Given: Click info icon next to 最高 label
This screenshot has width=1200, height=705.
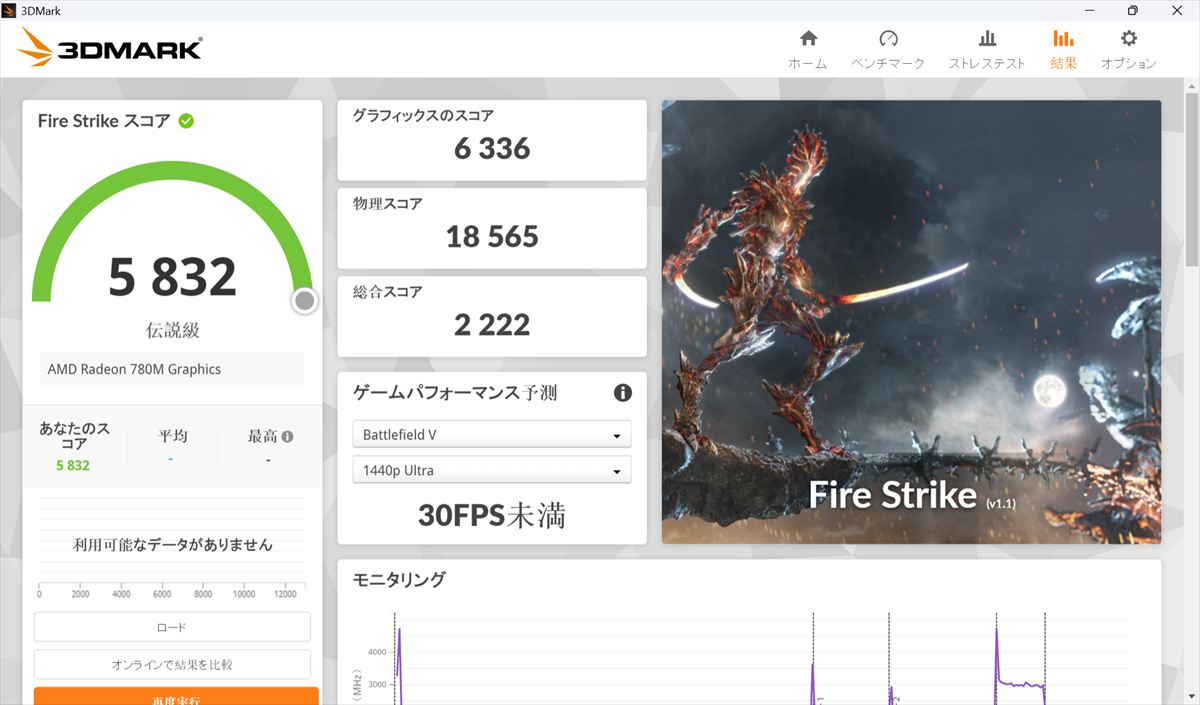Looking at the screenshot, I should [288, 437].
